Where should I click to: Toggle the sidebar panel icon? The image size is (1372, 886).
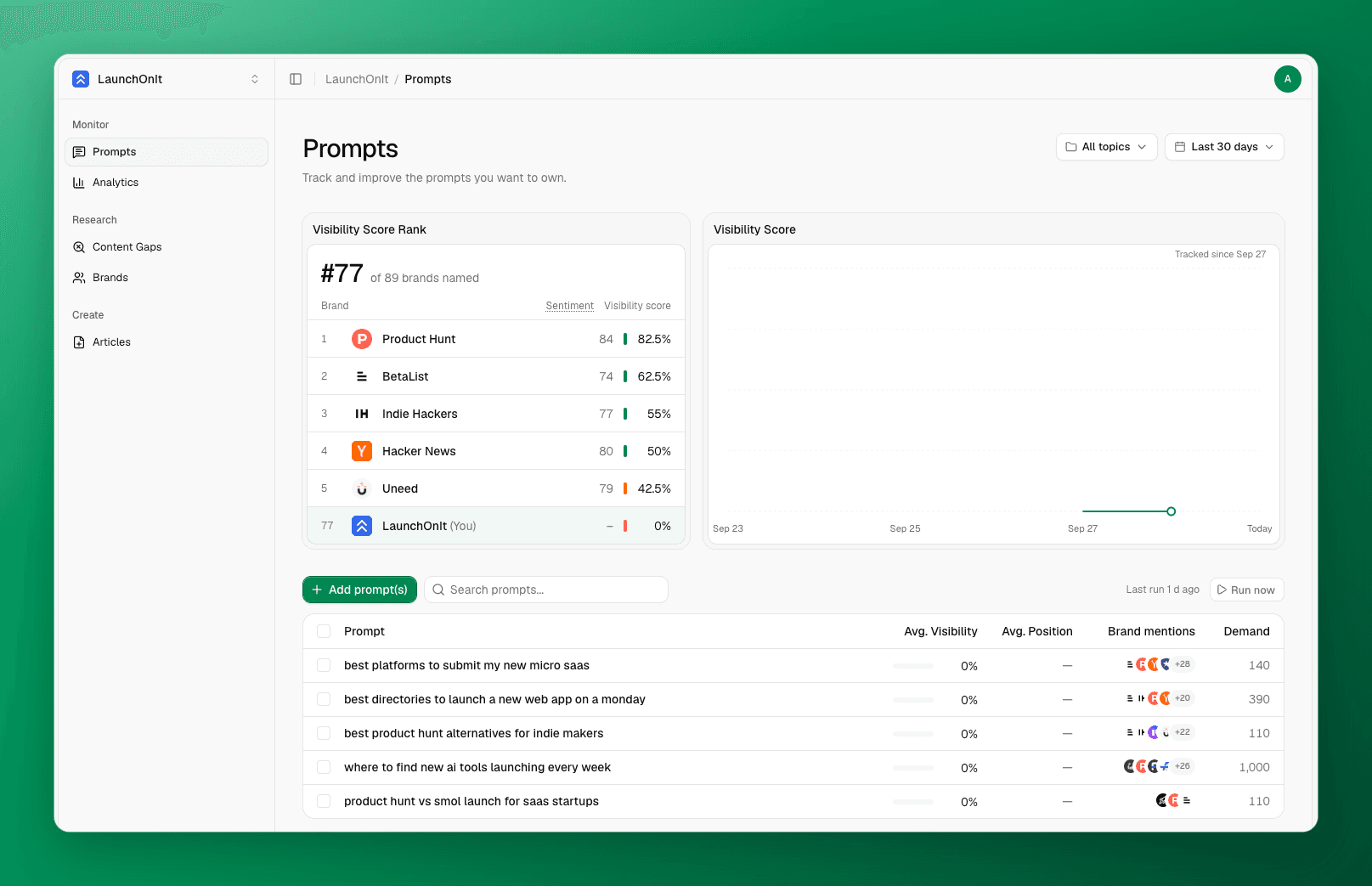pos(296,79)
